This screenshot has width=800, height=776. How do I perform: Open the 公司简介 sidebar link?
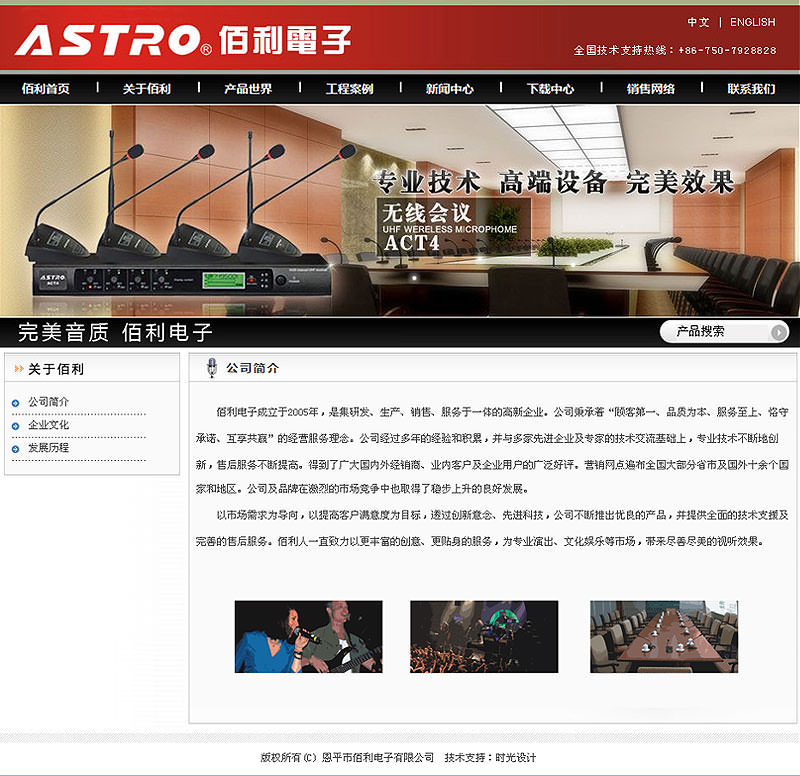[x=48, y=402]
